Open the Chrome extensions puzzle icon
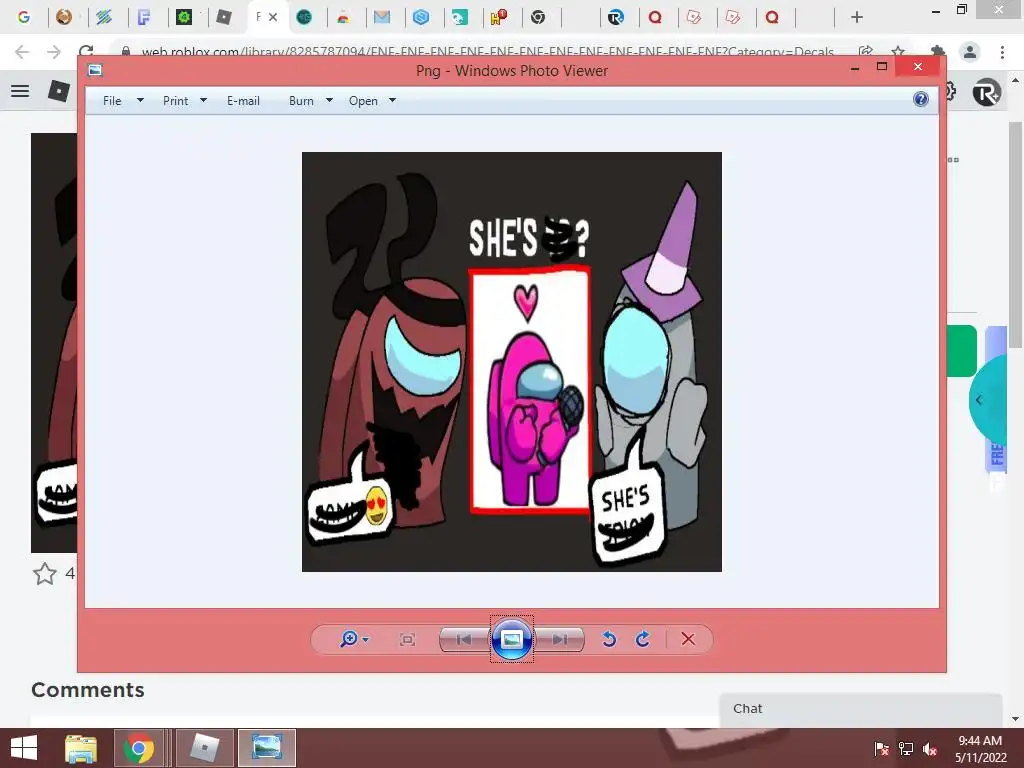 (x=938, y=52)
